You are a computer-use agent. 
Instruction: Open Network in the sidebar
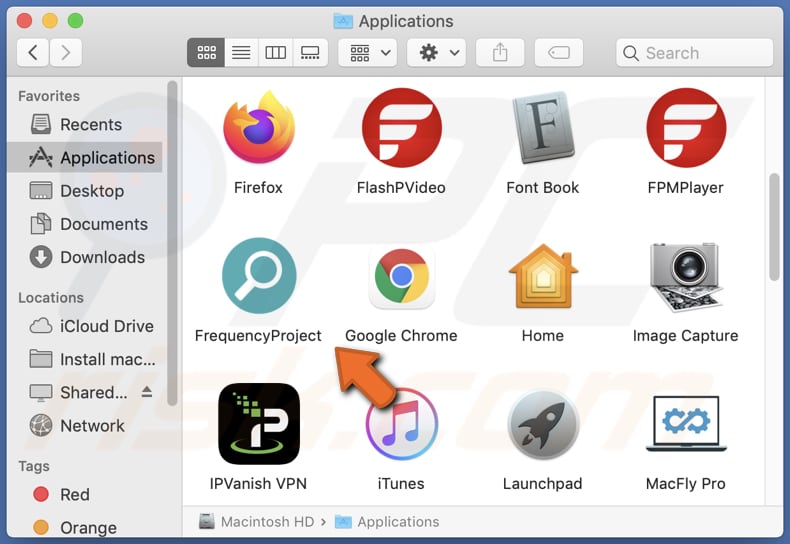pos(85,426)
